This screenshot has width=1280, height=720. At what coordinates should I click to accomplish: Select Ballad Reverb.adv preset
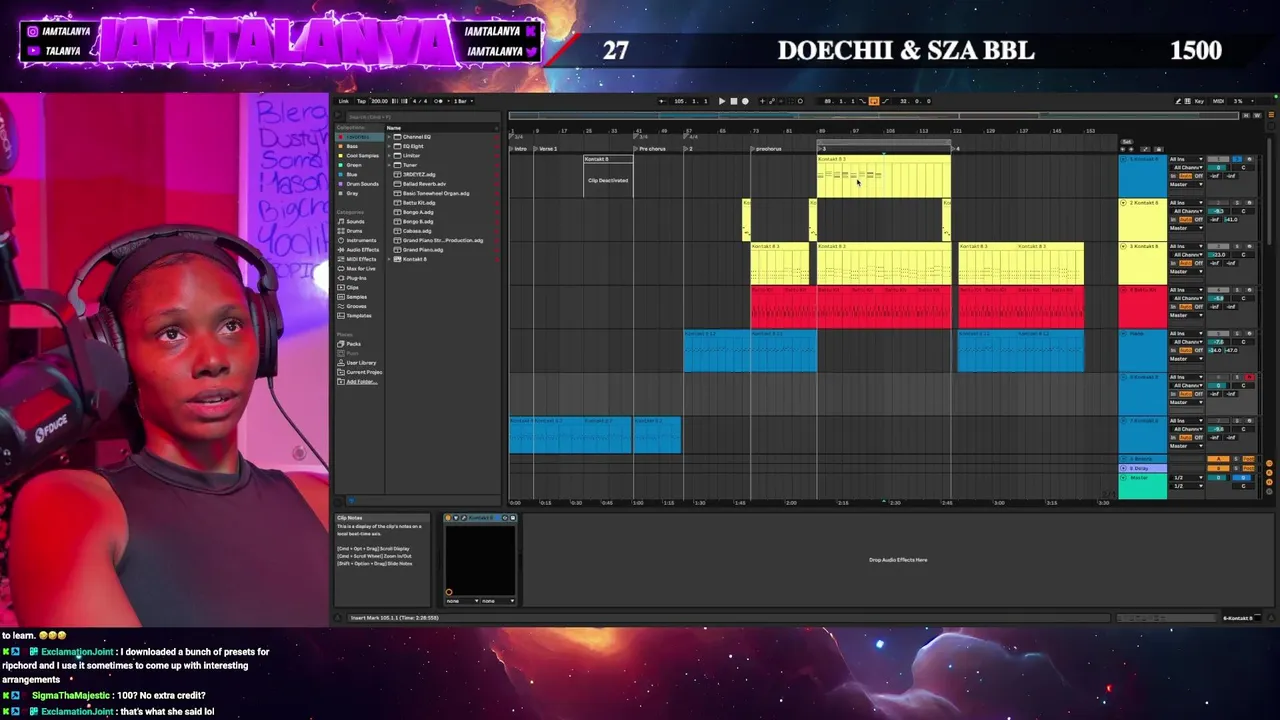(x=424, y=184)
